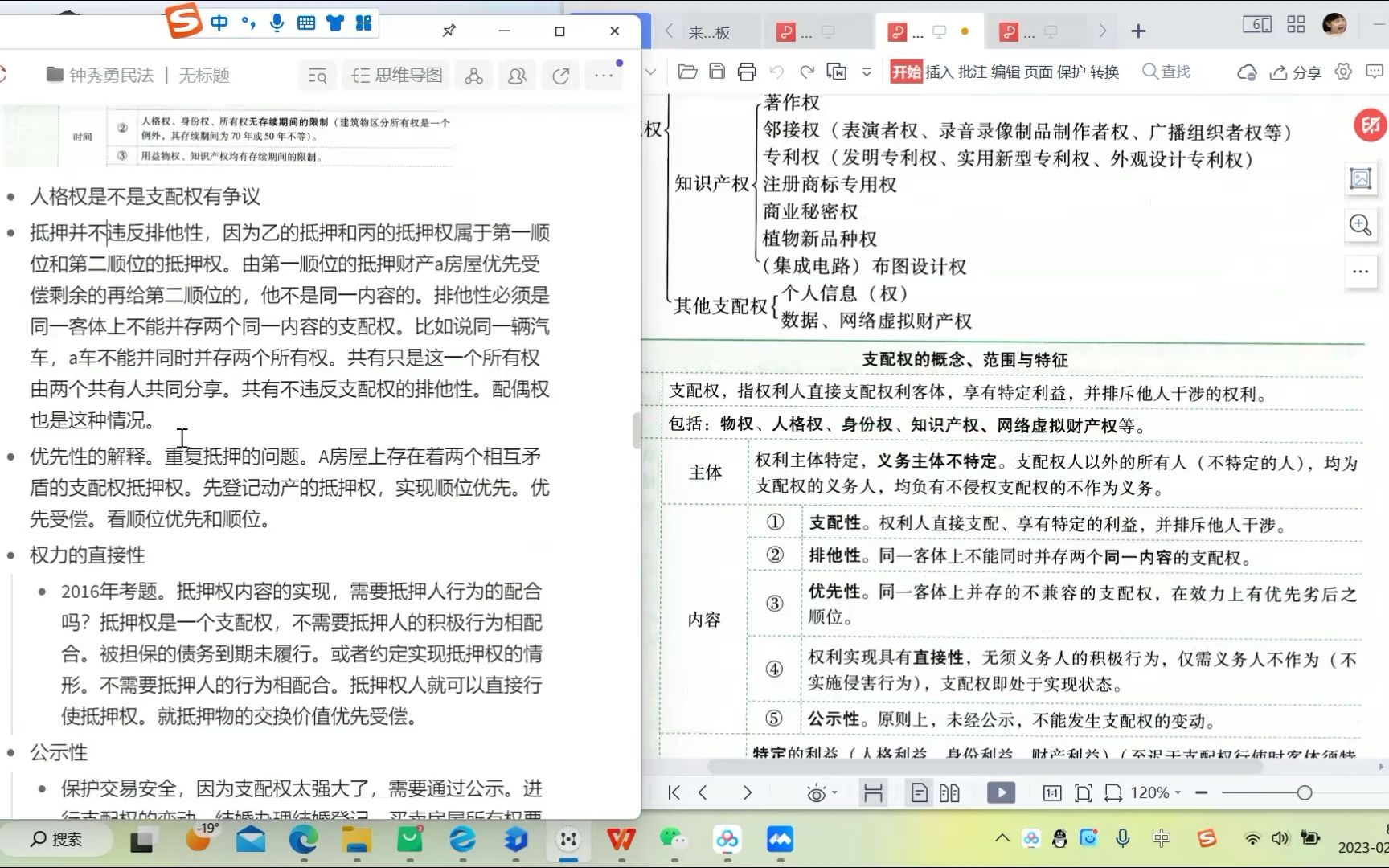Toggle continuous scroll reading mode
This screenshot has height=868, width=1389.
point(873,793)
